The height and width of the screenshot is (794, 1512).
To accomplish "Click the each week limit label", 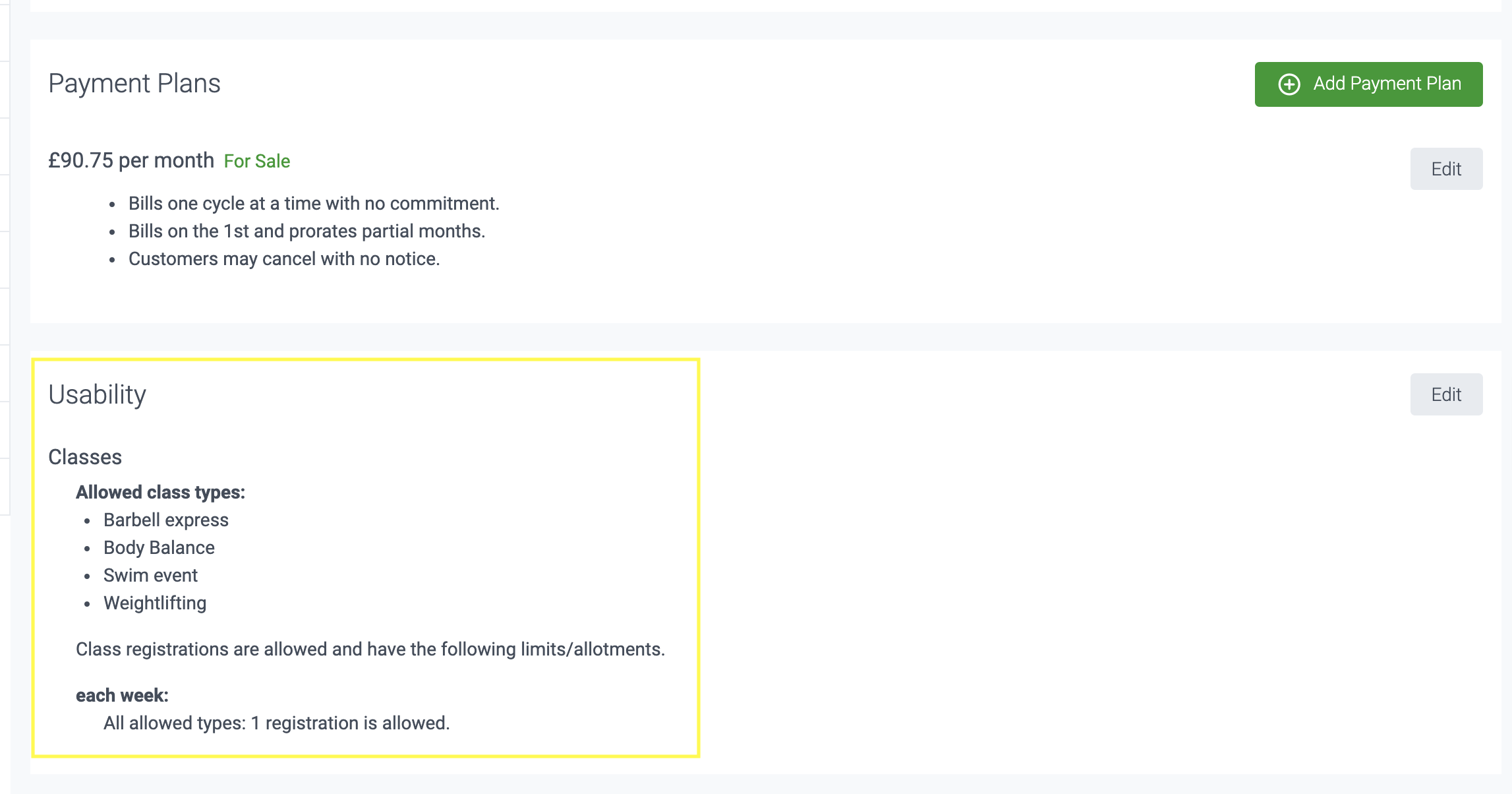I will tap(122, 695).
